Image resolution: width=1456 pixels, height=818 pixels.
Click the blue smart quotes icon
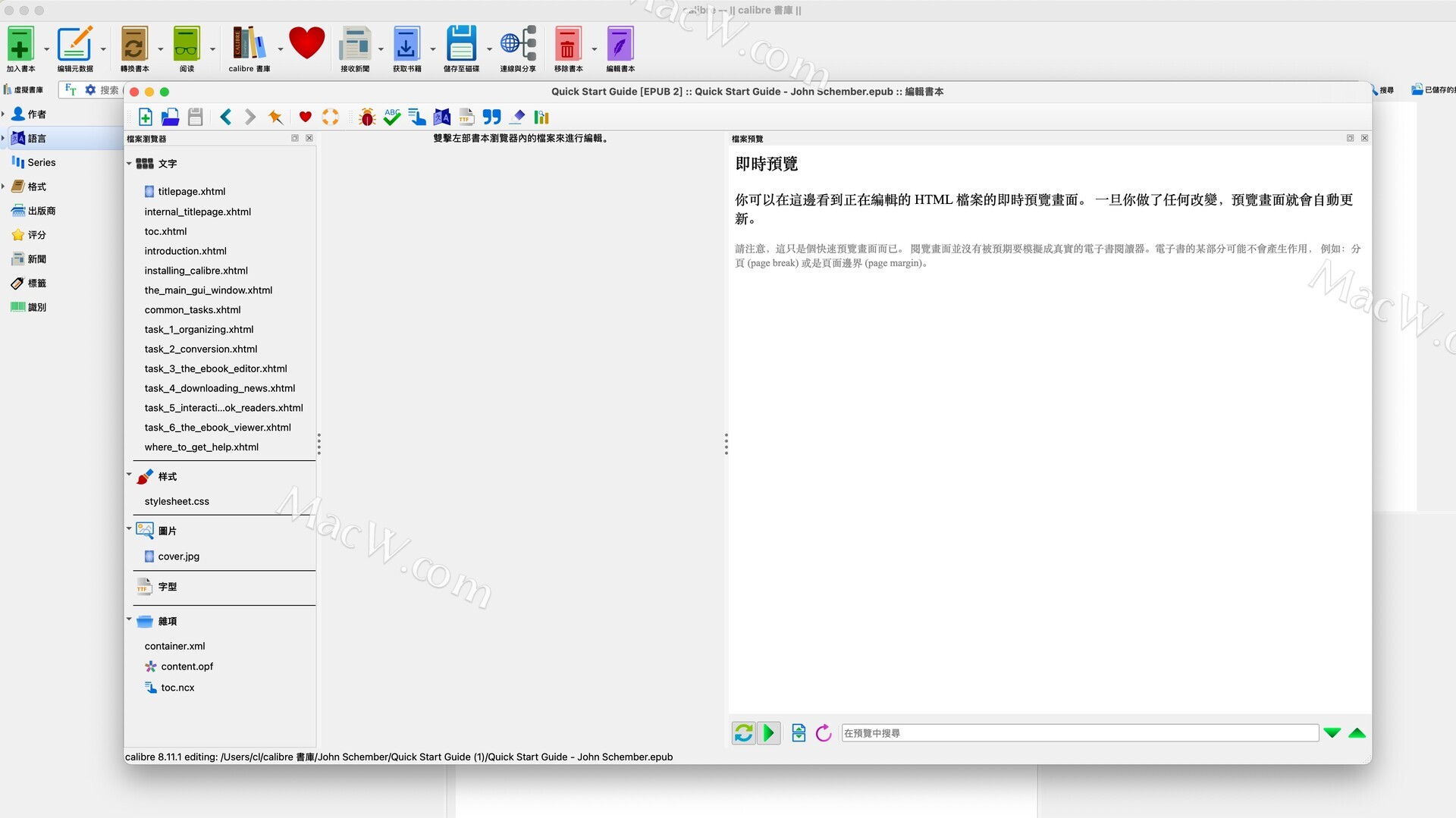click(491, 117)
